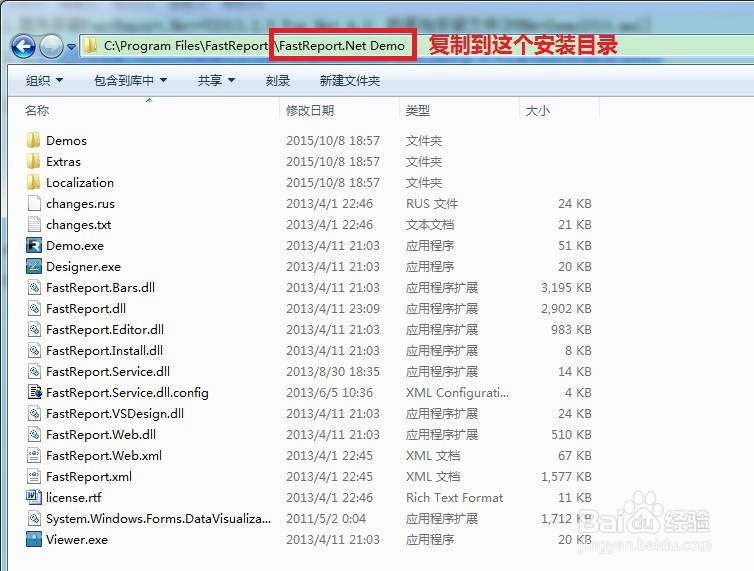The height and width of the screenshot is (571, 754).
Task: Click the file name FastReport.Web.dll
Action: click(101, 434)
